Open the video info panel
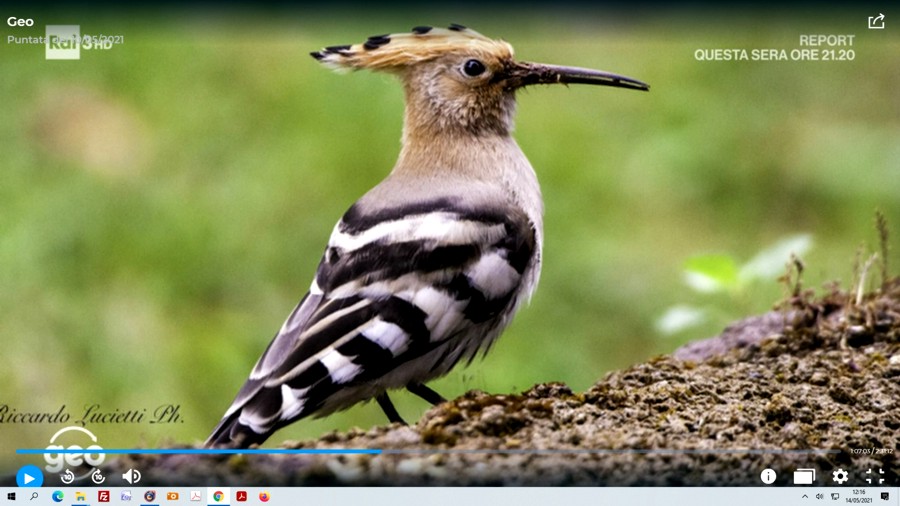The height and width of the screenshot is (506, 900). pos(768,477)
